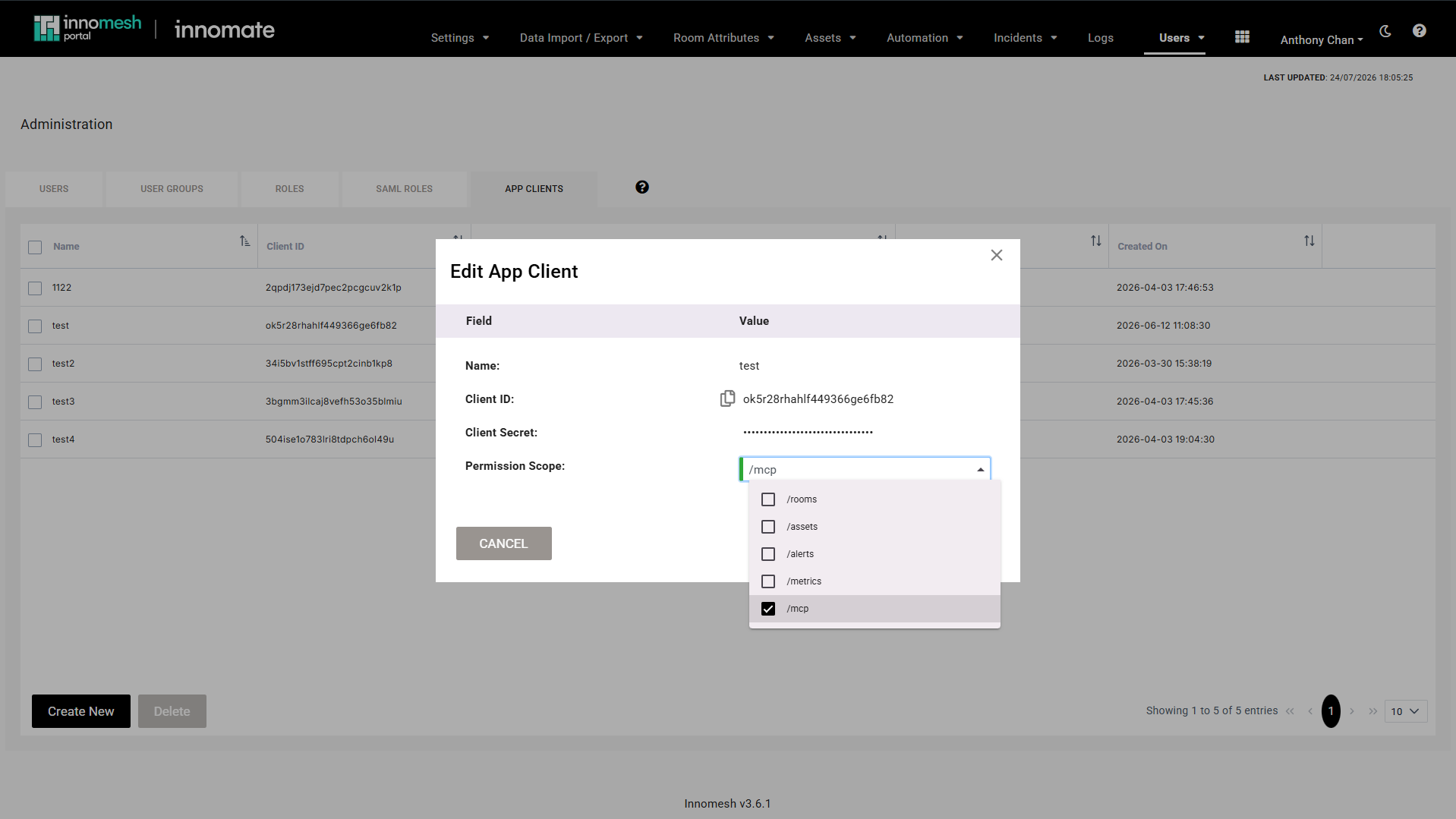This screenshot has width=1456, height=819.
Task: Click client ID 34i5bv1stff695cpt2cinb1kp8
Action: click(329, 364)
